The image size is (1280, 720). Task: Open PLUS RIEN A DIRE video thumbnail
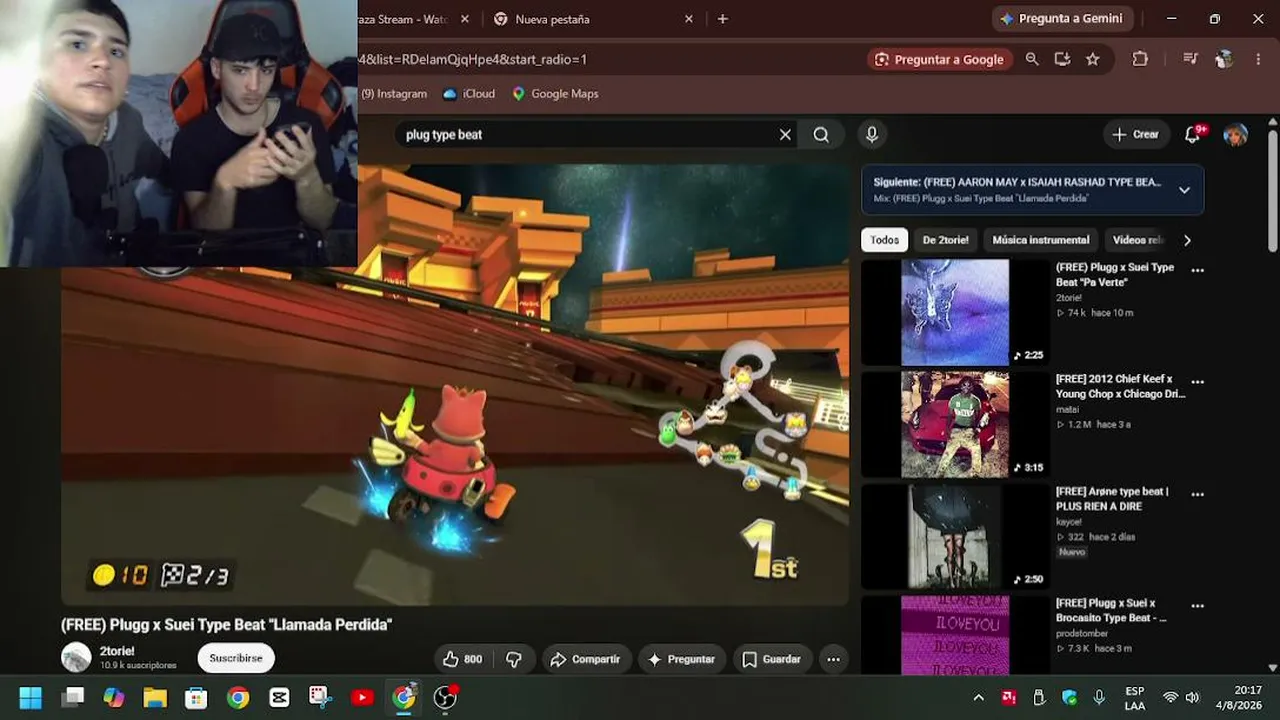point(955,537)
